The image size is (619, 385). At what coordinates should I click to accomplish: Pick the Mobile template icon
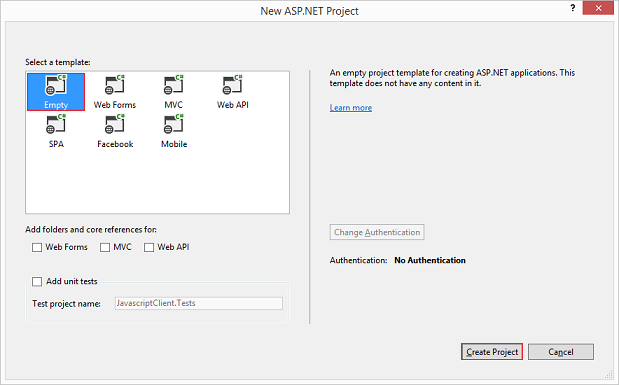point(174,131)
